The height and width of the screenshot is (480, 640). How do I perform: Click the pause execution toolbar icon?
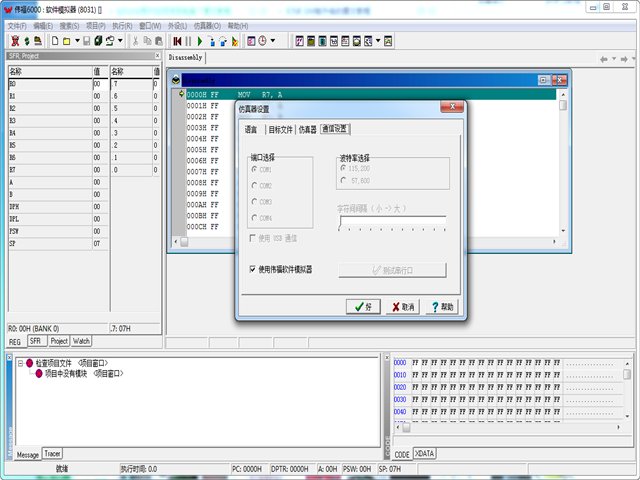pyautogui.click(x=188, y=41)
